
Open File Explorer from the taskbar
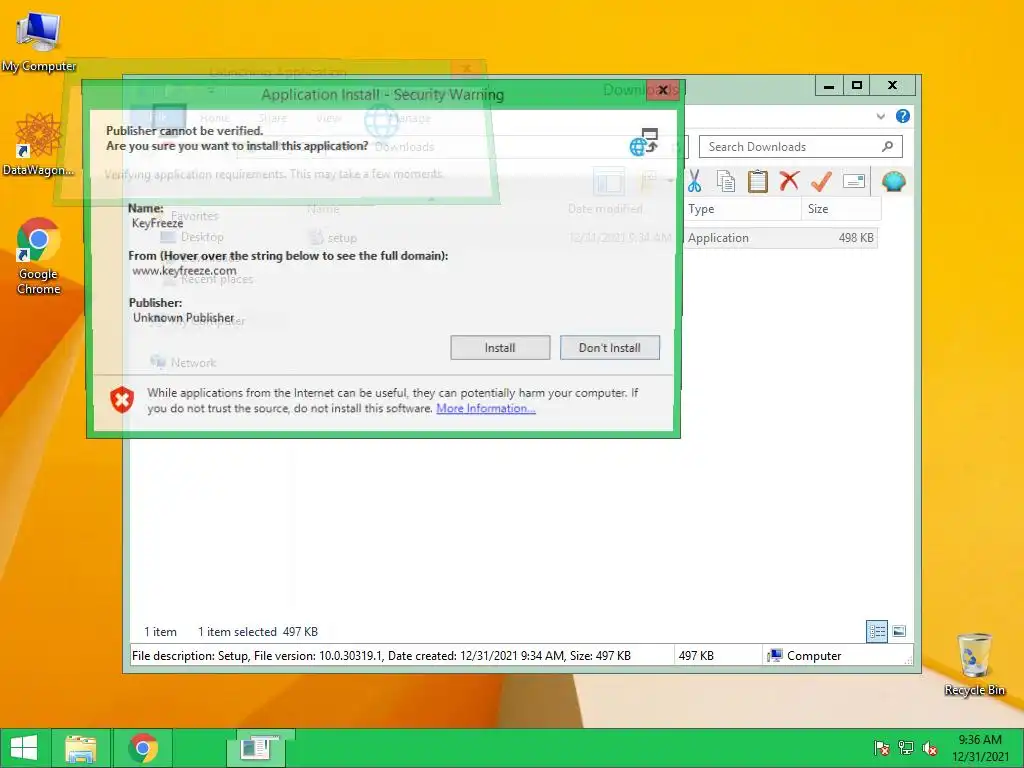81,748
